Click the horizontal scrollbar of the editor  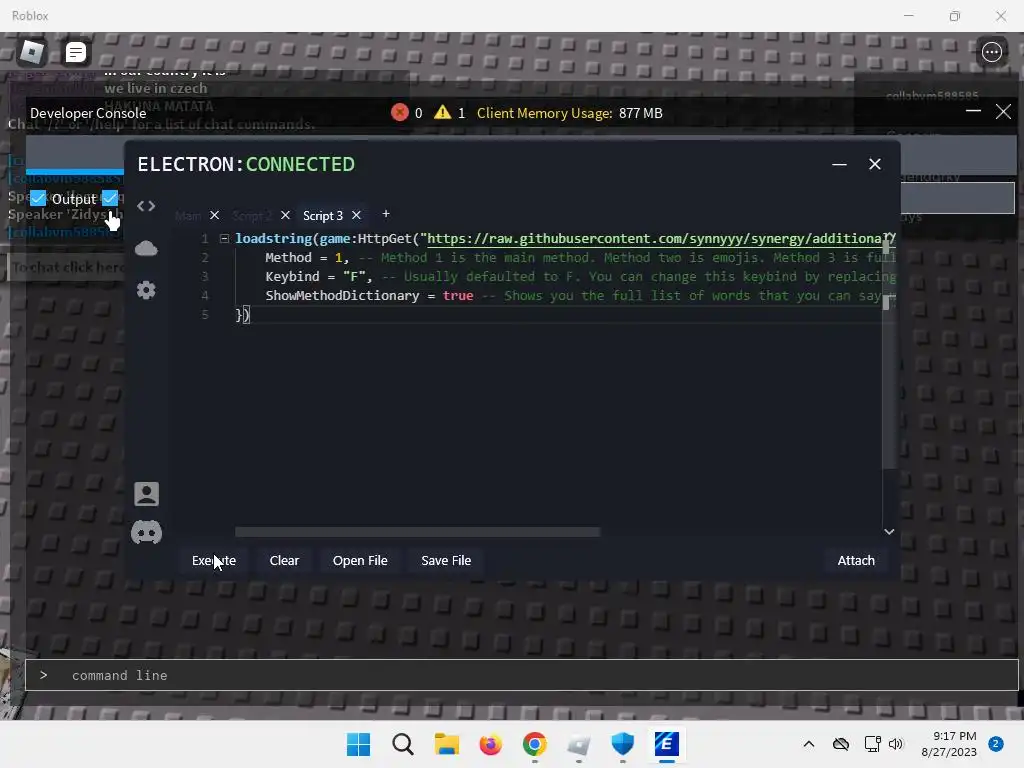417,532
